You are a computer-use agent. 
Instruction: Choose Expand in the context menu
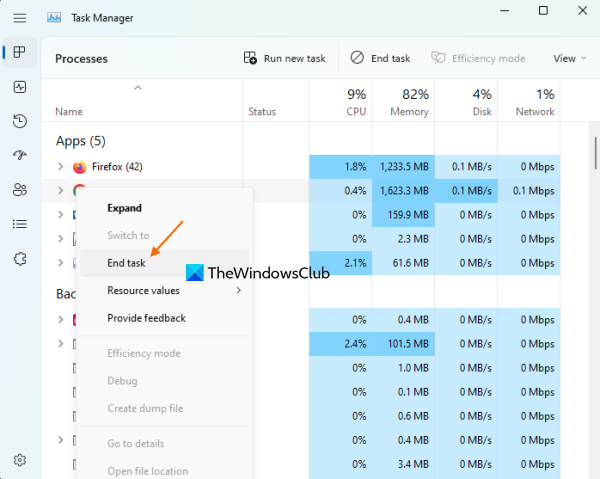tap(165, 208)
